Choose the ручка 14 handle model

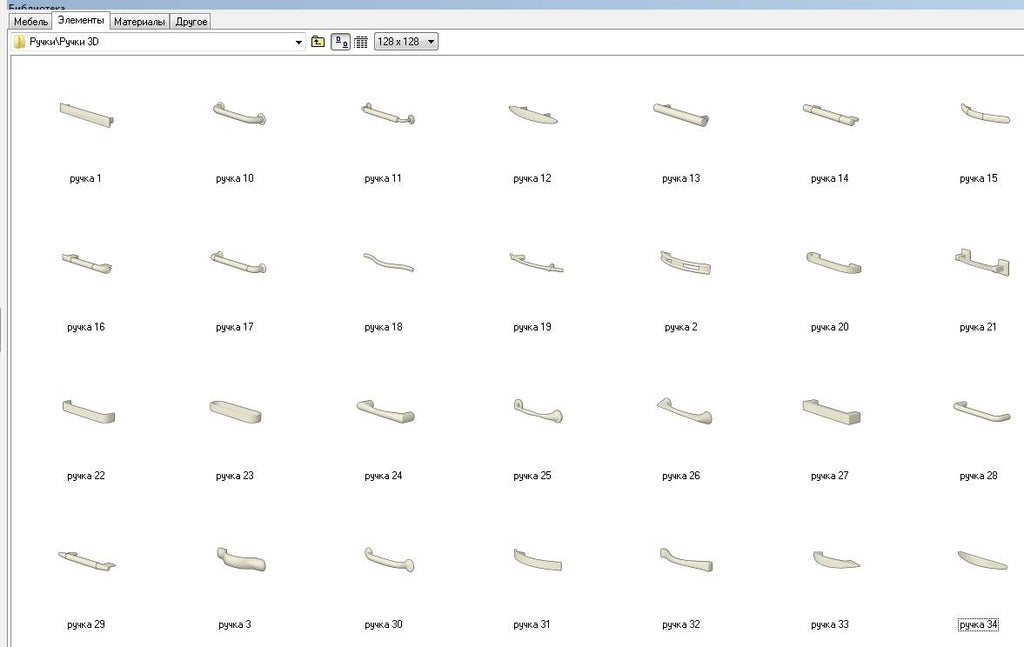(831, 114)
